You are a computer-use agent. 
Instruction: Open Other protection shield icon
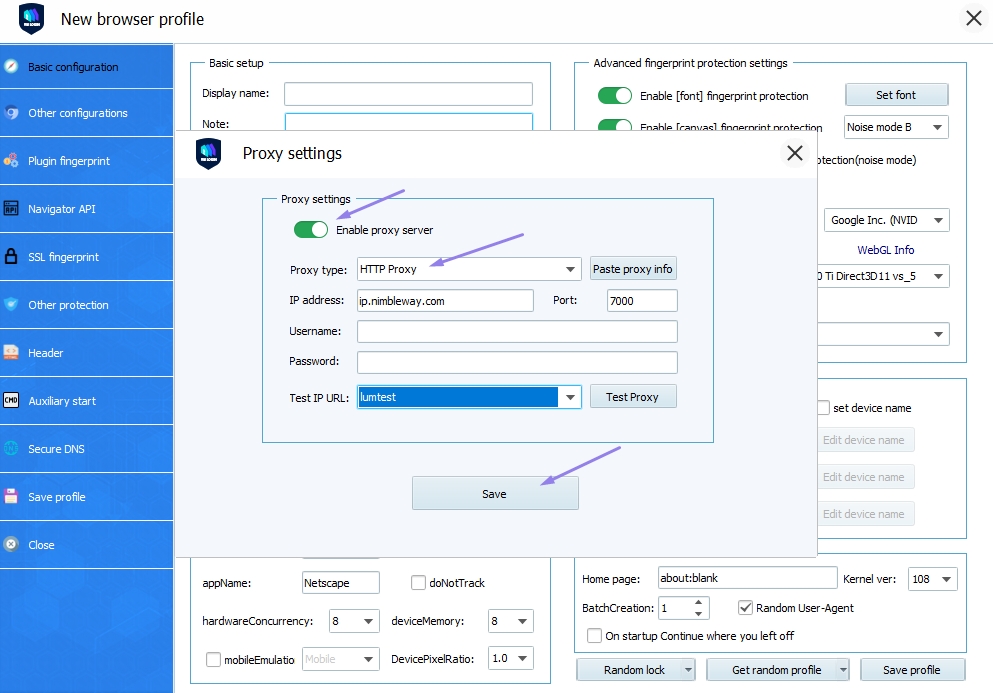tap(11, 304)
